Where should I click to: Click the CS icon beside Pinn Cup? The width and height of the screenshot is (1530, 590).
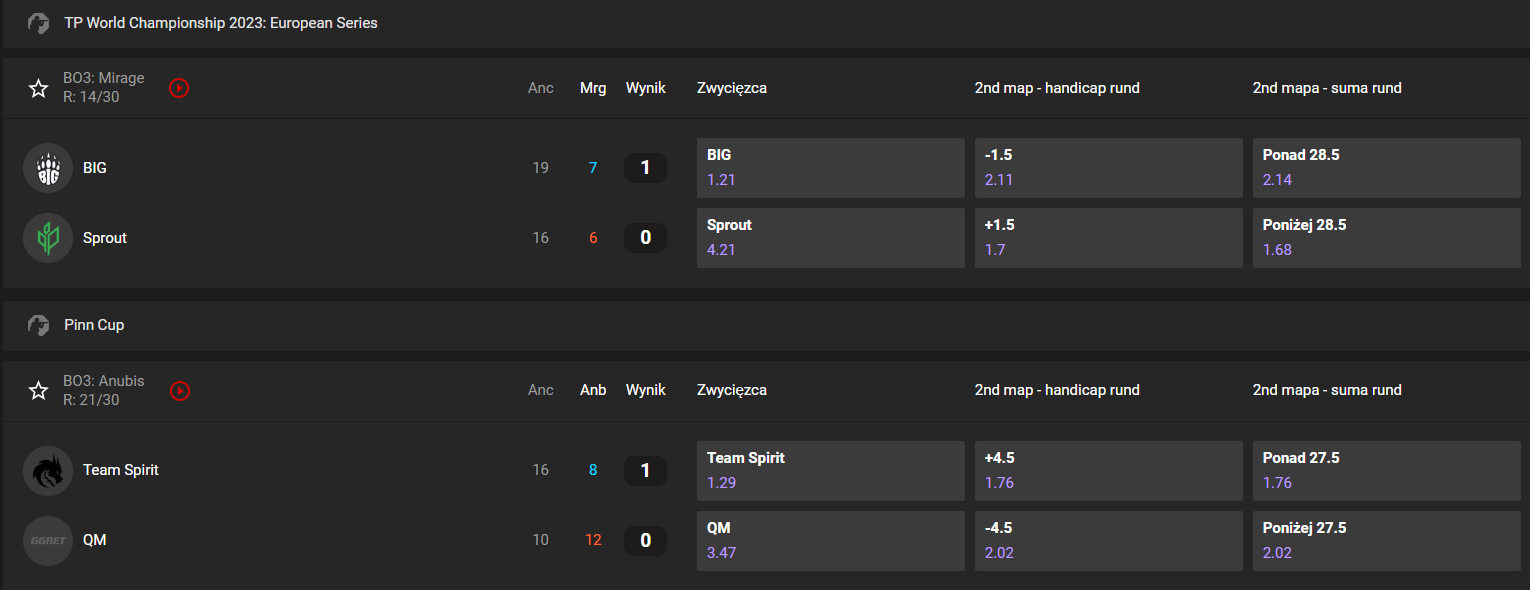38,325
